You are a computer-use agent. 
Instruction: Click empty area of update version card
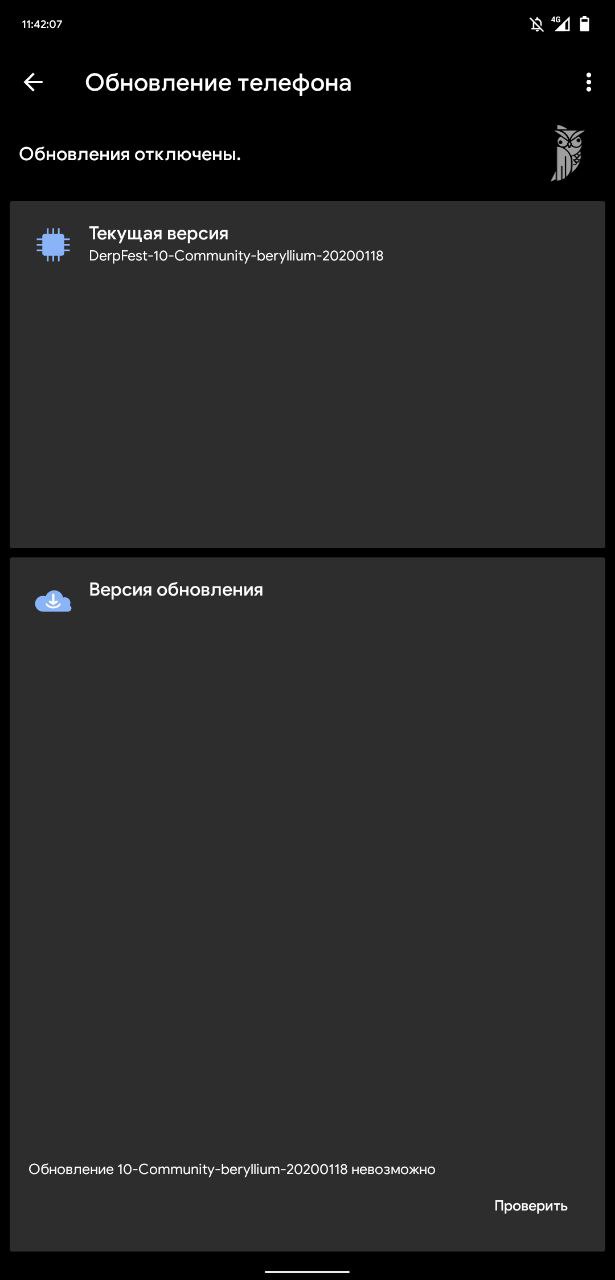pos(307,880)
